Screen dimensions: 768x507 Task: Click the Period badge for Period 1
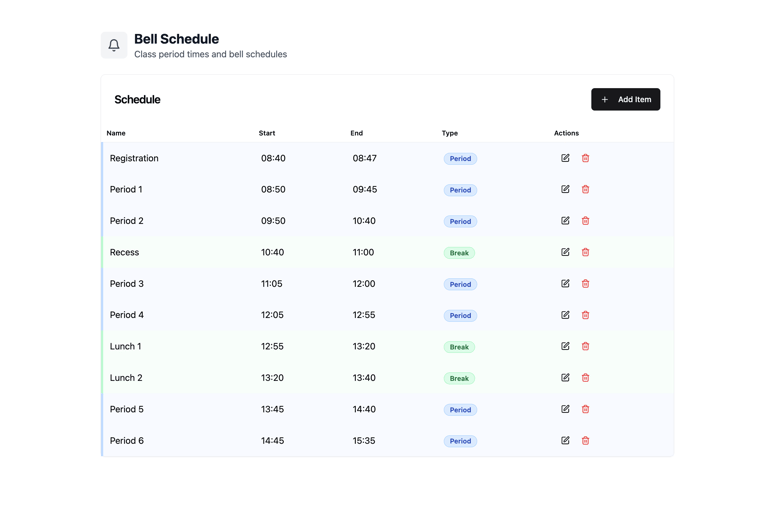[x=460, y=190]
